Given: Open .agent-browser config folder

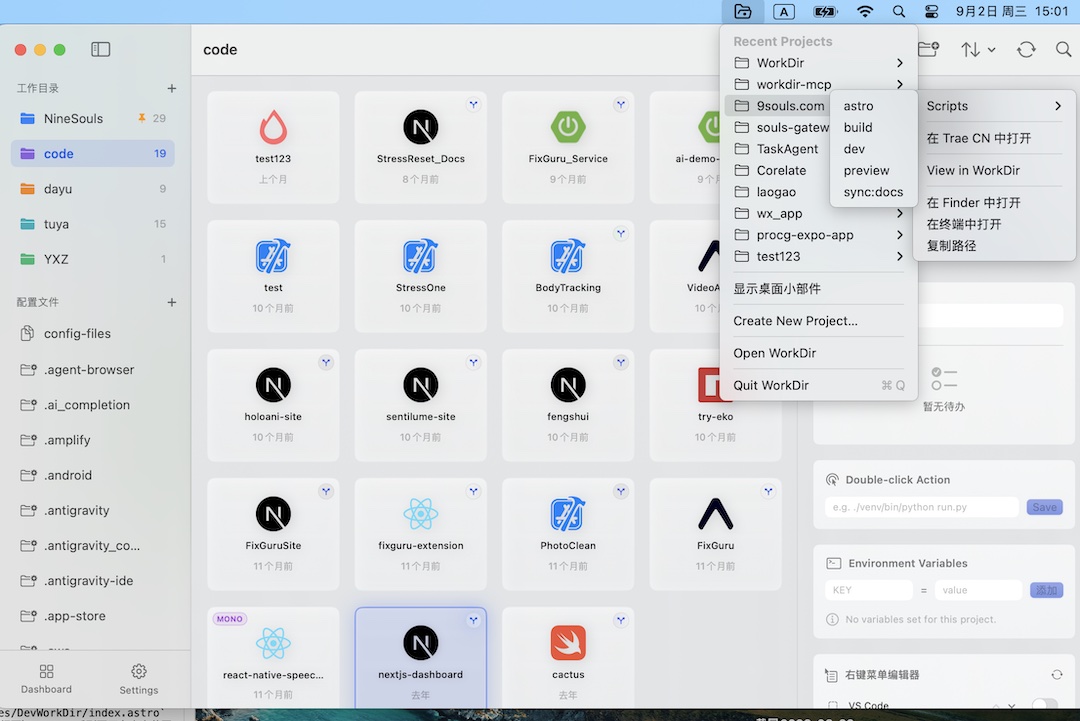Looking at the screenshot, I should (x=93, y=370).
